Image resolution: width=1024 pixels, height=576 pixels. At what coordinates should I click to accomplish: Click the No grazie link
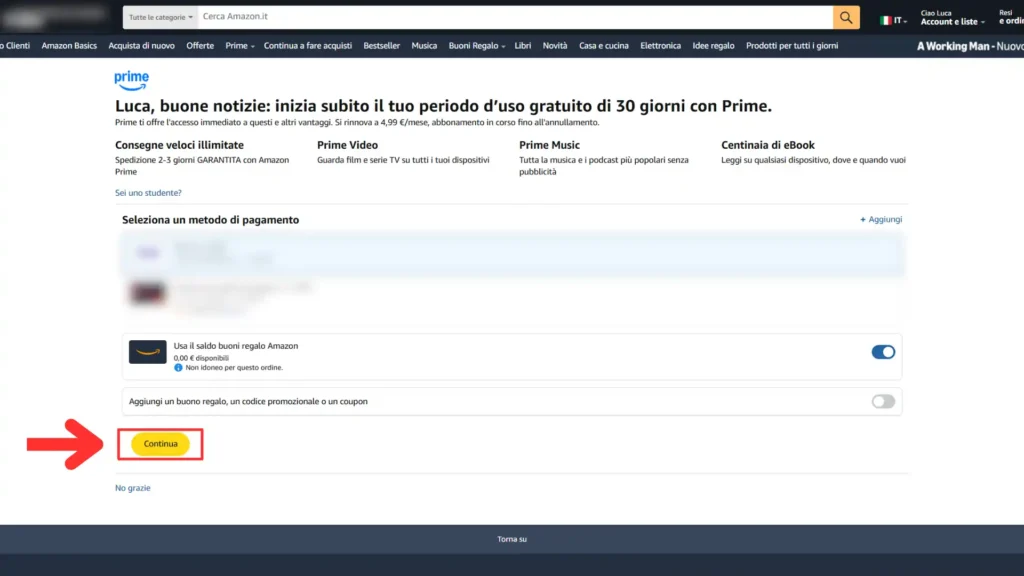point(133,488)
